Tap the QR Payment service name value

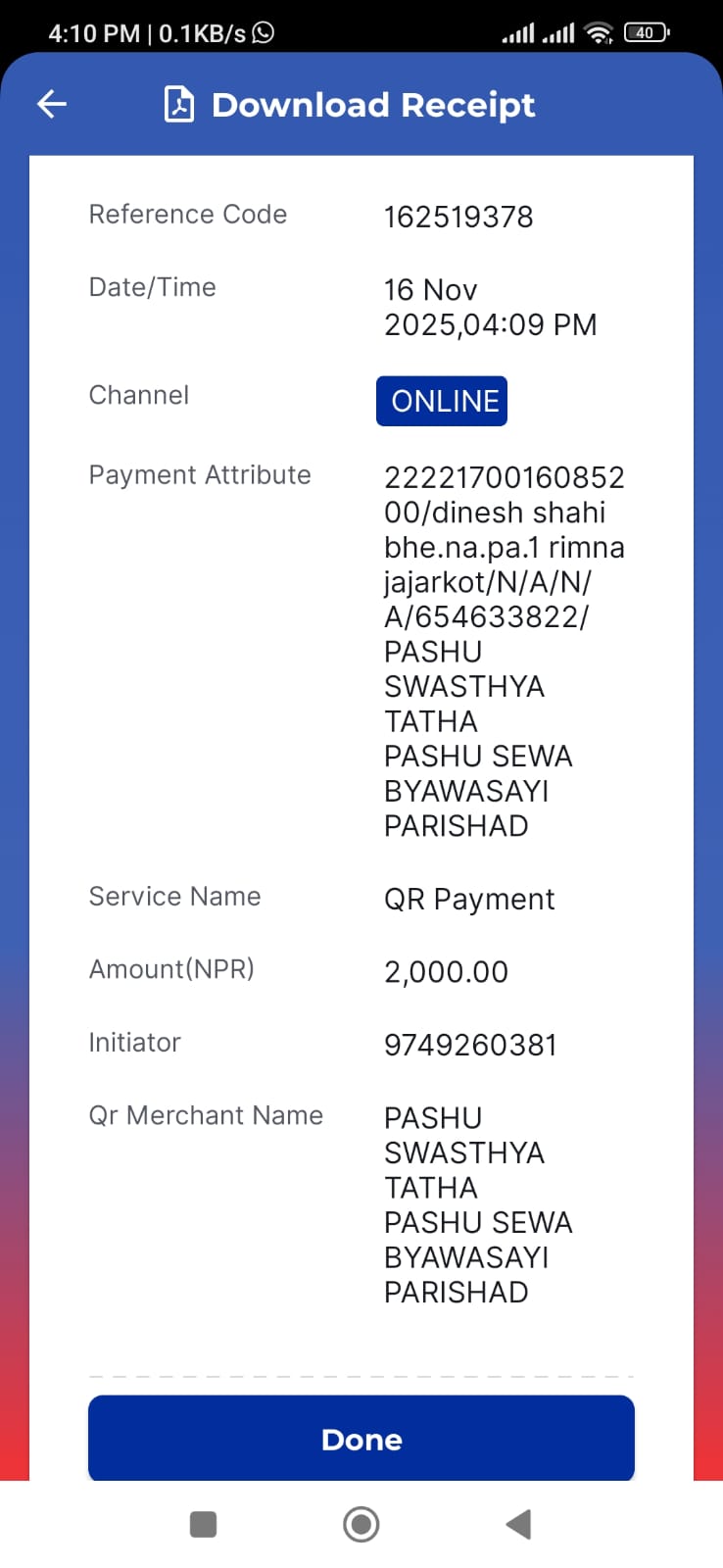pos(469,900)
